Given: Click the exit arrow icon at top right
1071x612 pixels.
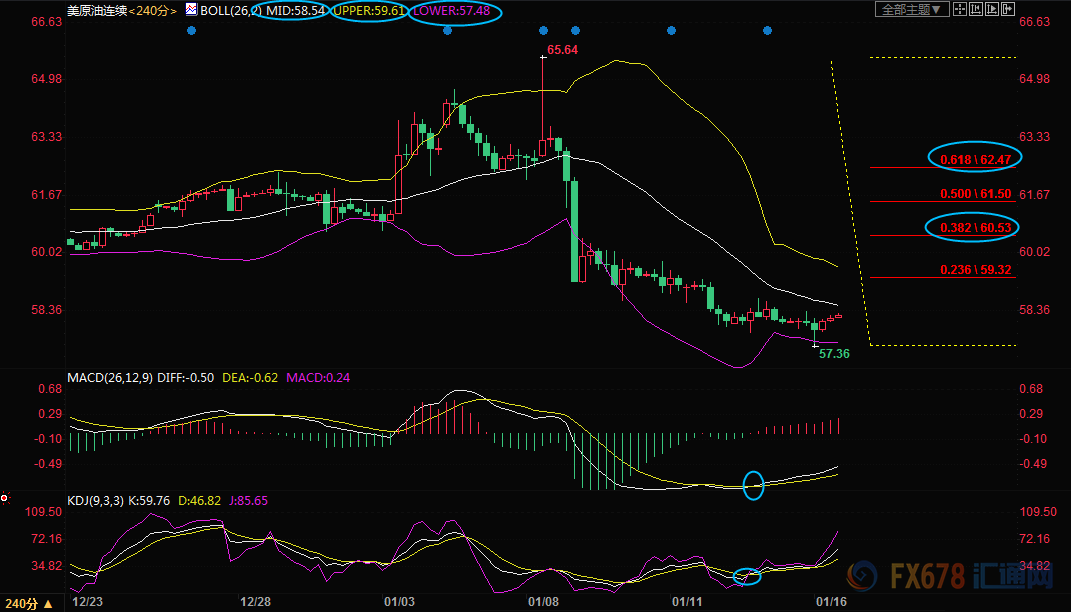Looking at the screenshot, I should coord(1007,9).
